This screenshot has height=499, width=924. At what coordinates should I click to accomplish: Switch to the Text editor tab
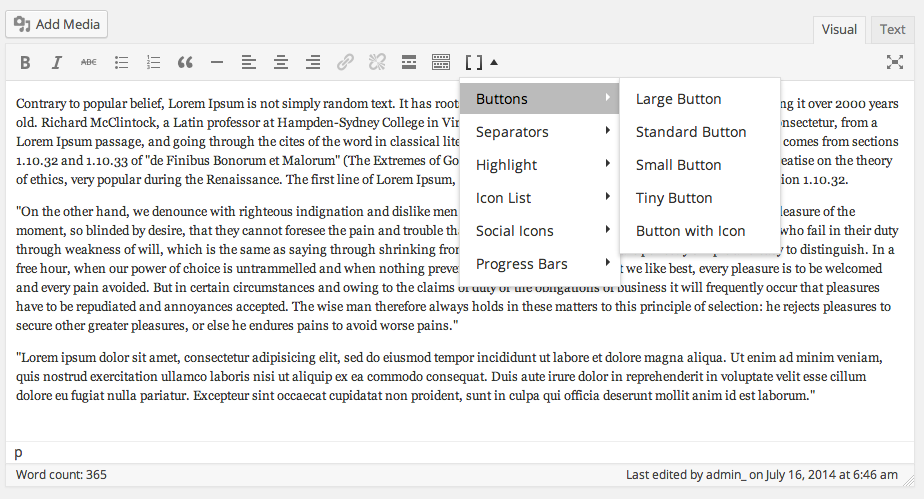click(x=892, y=29)
